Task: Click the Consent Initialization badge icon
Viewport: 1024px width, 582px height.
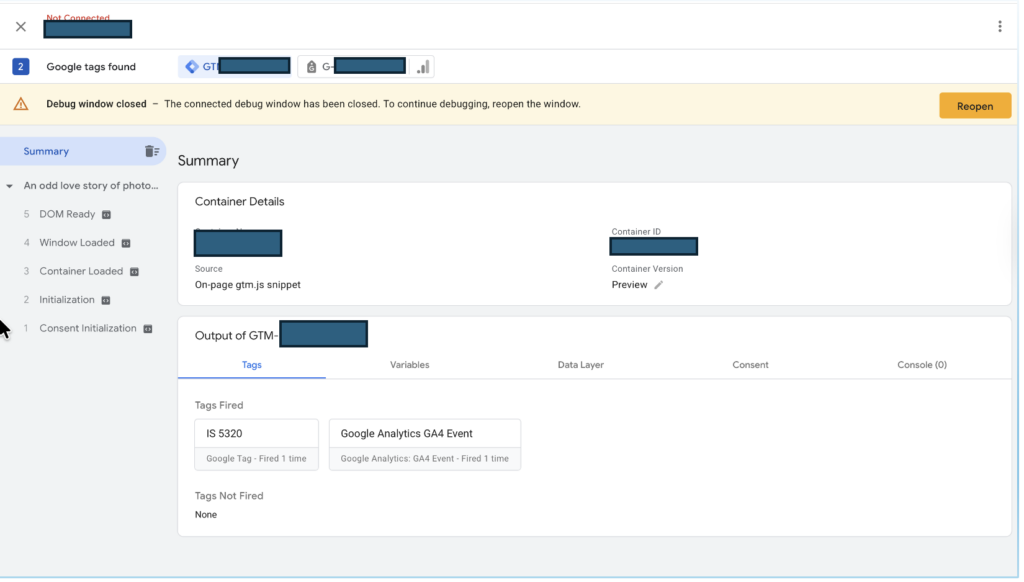Action: click(x=148, y=329)
